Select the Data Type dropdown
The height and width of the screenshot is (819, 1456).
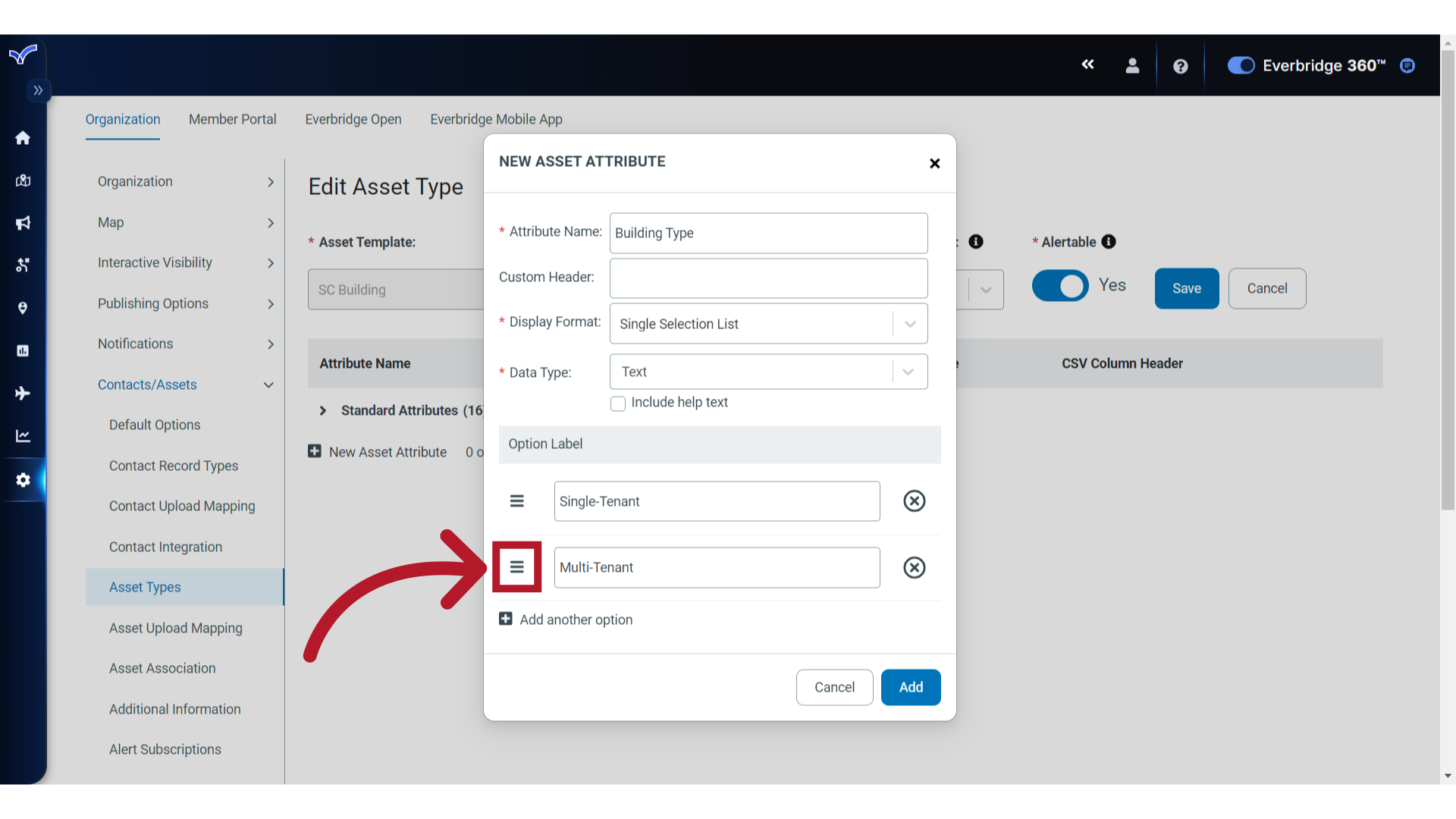coord(767,371)
